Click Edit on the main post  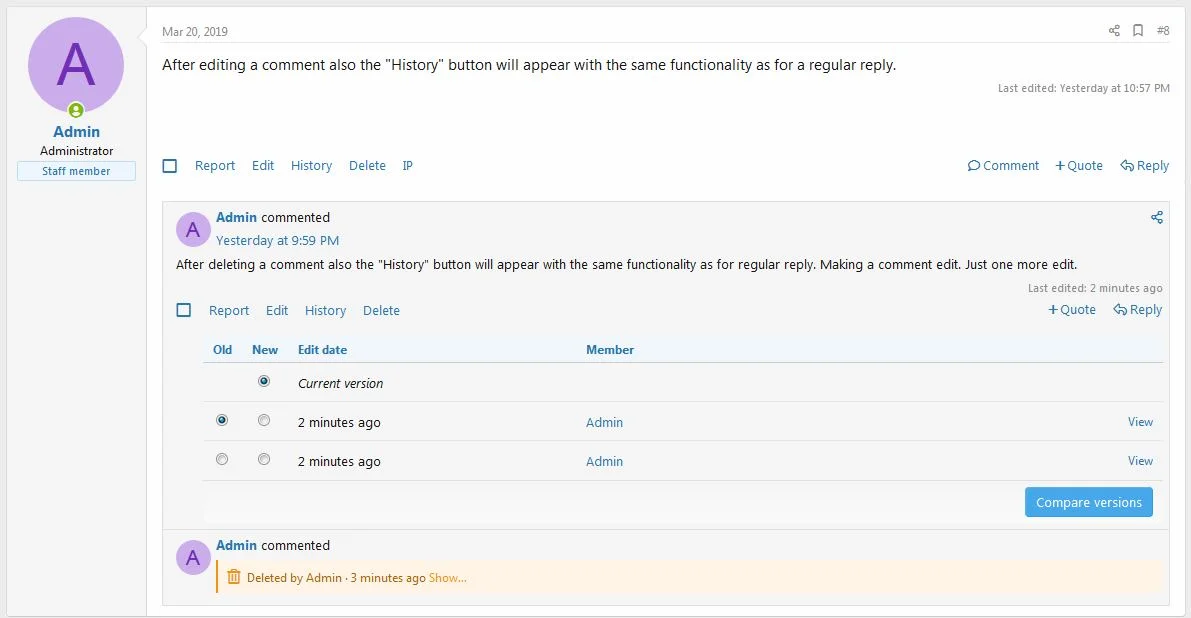click(x=263, y=166)
